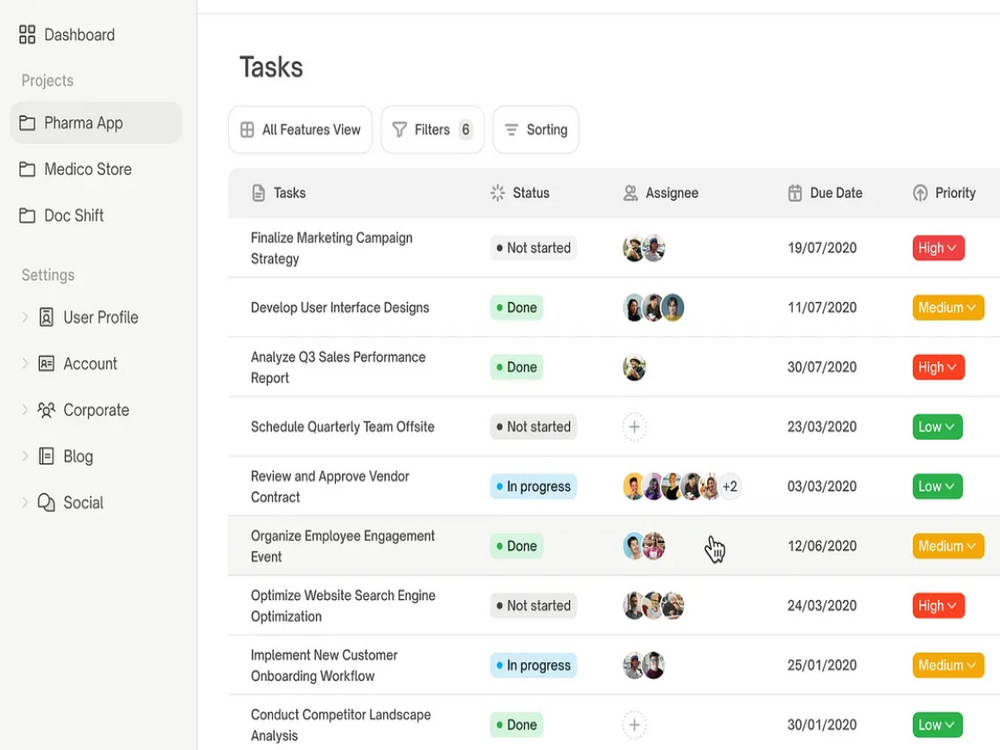
Task: Click the Medico Store folder icon
Action: pyautogui.click(x=27, y=169)
